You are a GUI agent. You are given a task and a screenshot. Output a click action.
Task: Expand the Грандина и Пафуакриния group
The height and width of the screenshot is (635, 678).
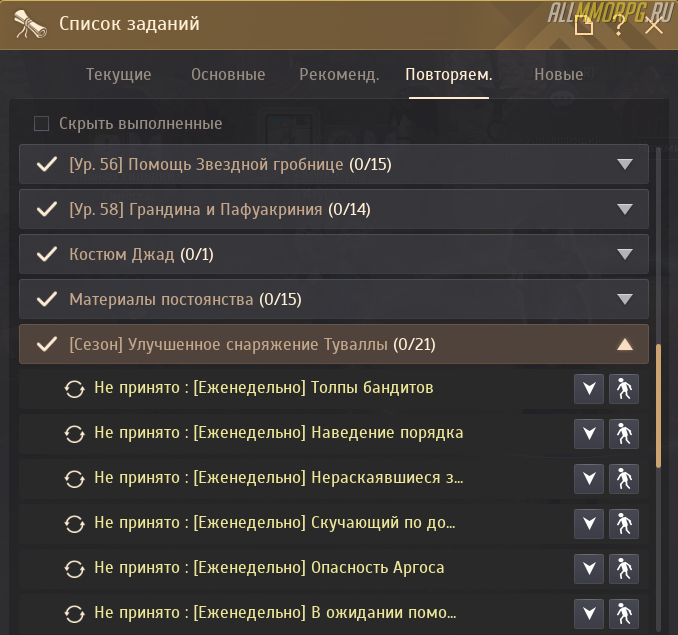click(x=625, y=209)
